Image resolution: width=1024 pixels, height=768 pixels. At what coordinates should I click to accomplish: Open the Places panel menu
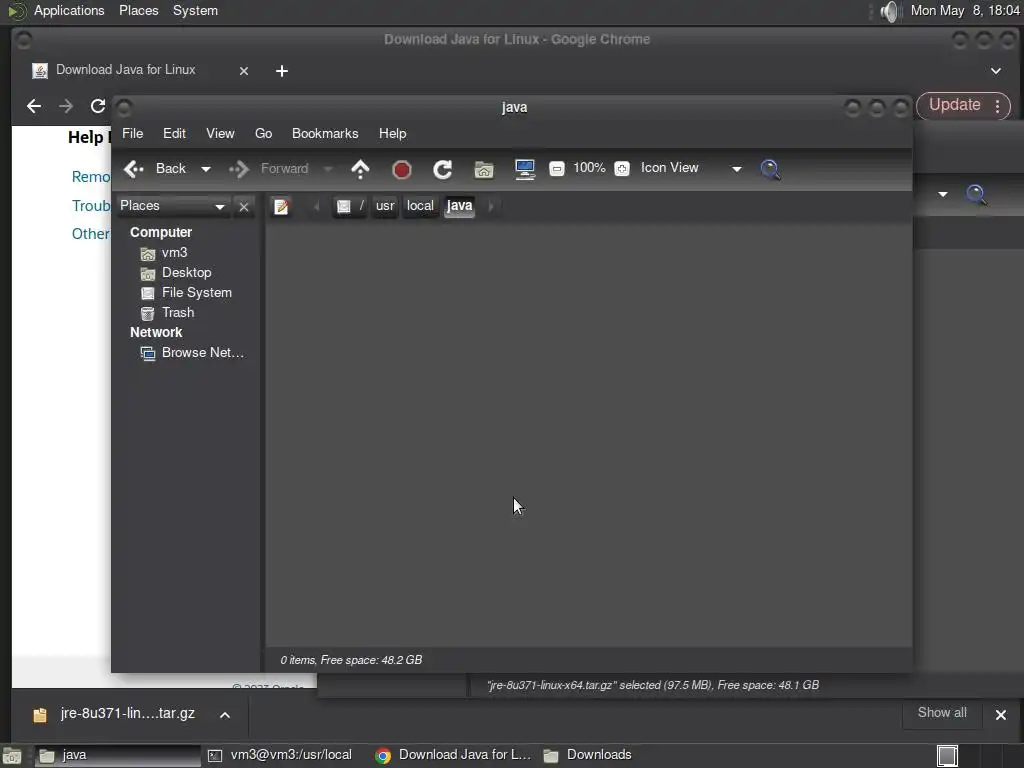coord(138,10)
